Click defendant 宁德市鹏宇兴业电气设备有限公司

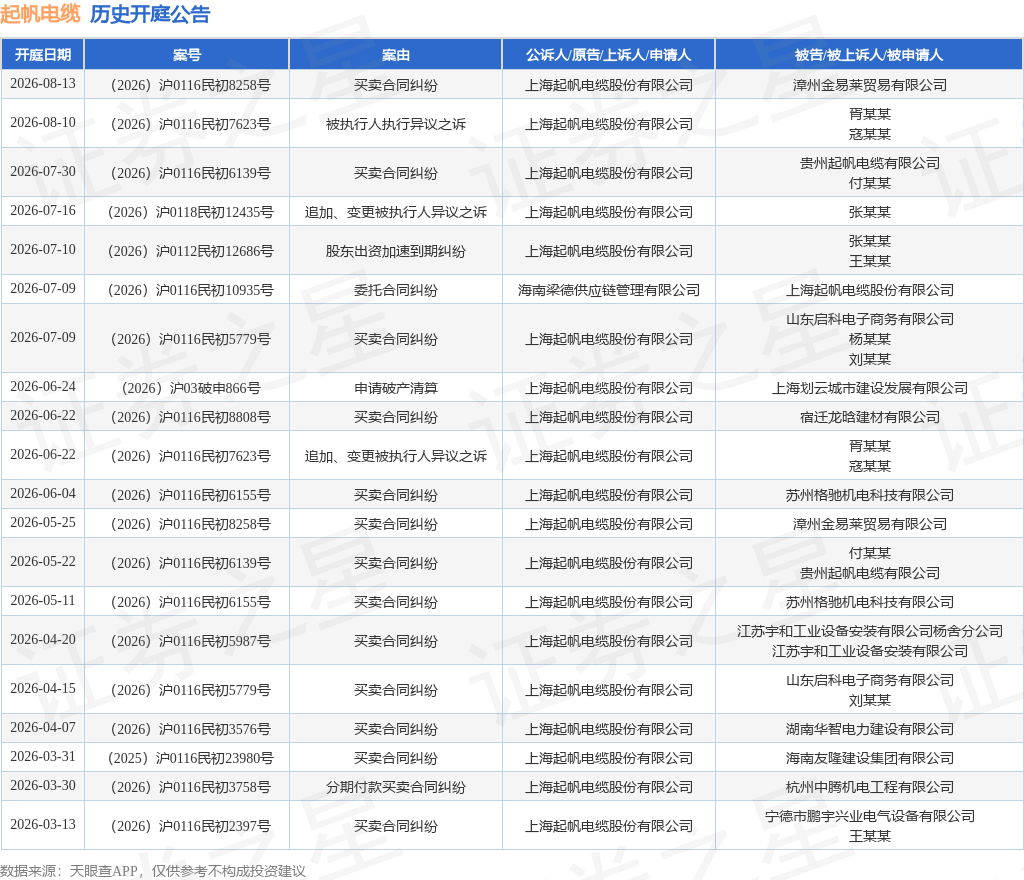click(870, 816)
